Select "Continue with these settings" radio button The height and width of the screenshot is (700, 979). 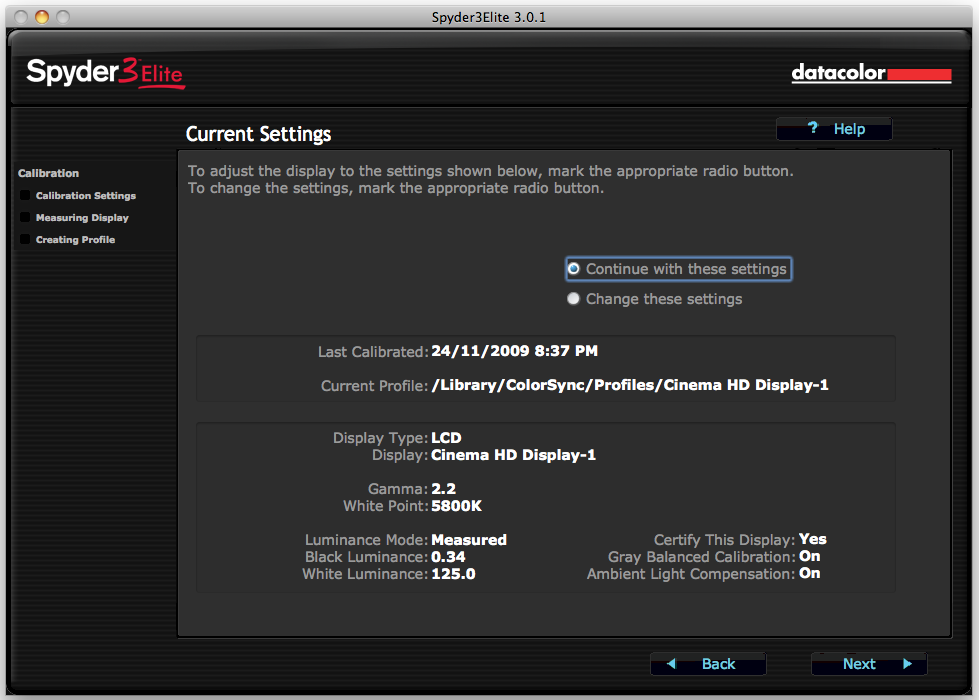pyautogui.click(x=574, y=269)
